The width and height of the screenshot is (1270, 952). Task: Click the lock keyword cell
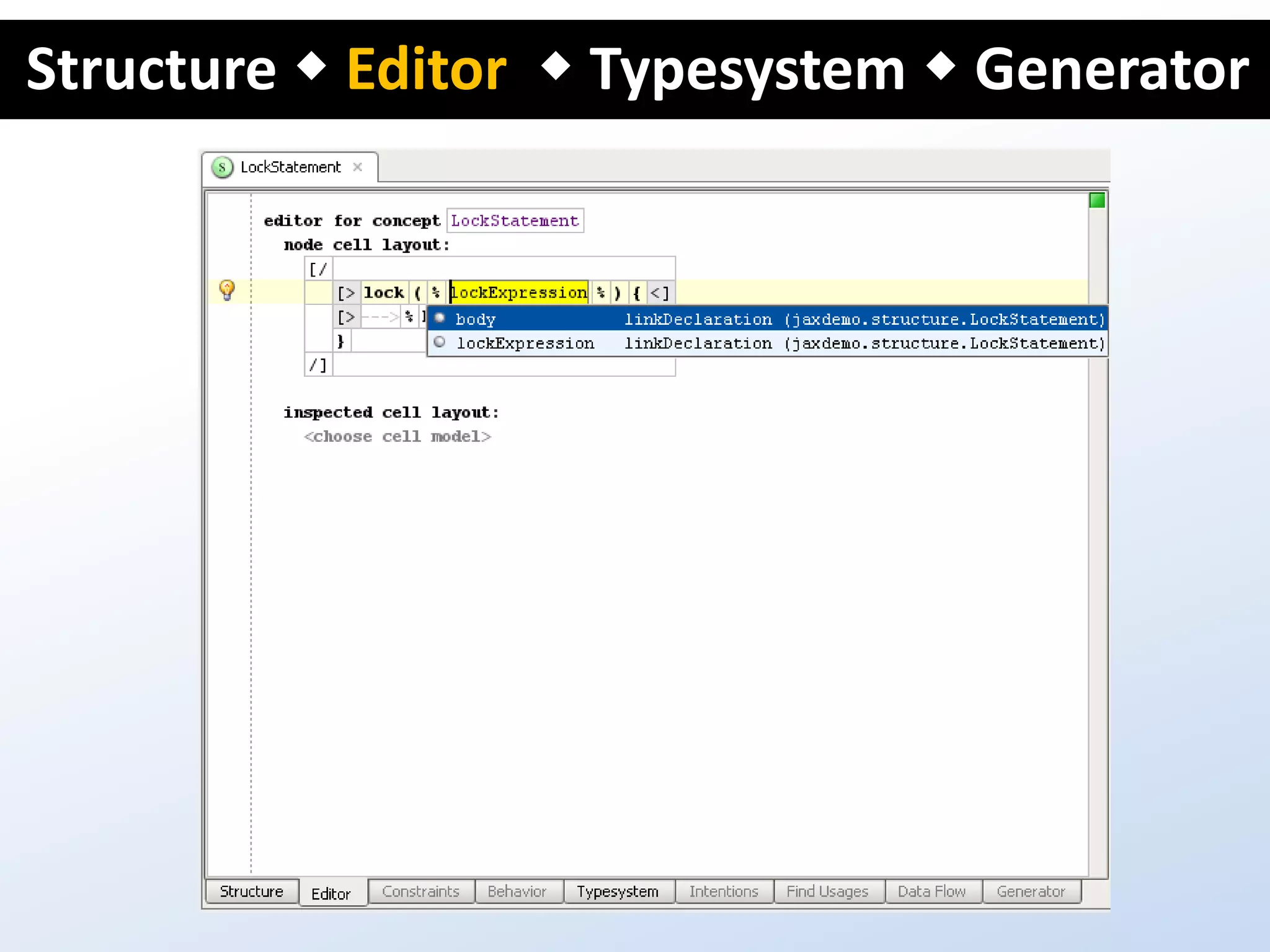click(x=384, y=293)
